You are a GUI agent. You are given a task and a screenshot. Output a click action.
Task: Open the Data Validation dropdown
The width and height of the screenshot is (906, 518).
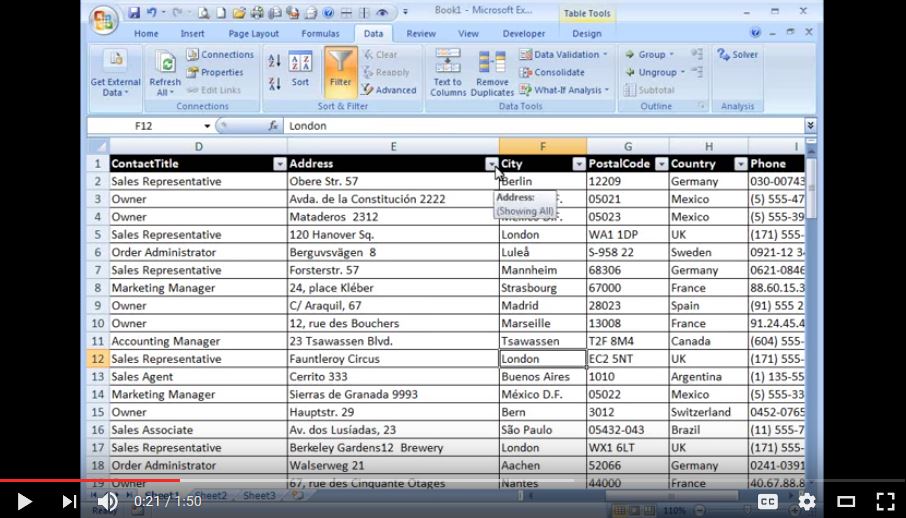tap(564, 54)
